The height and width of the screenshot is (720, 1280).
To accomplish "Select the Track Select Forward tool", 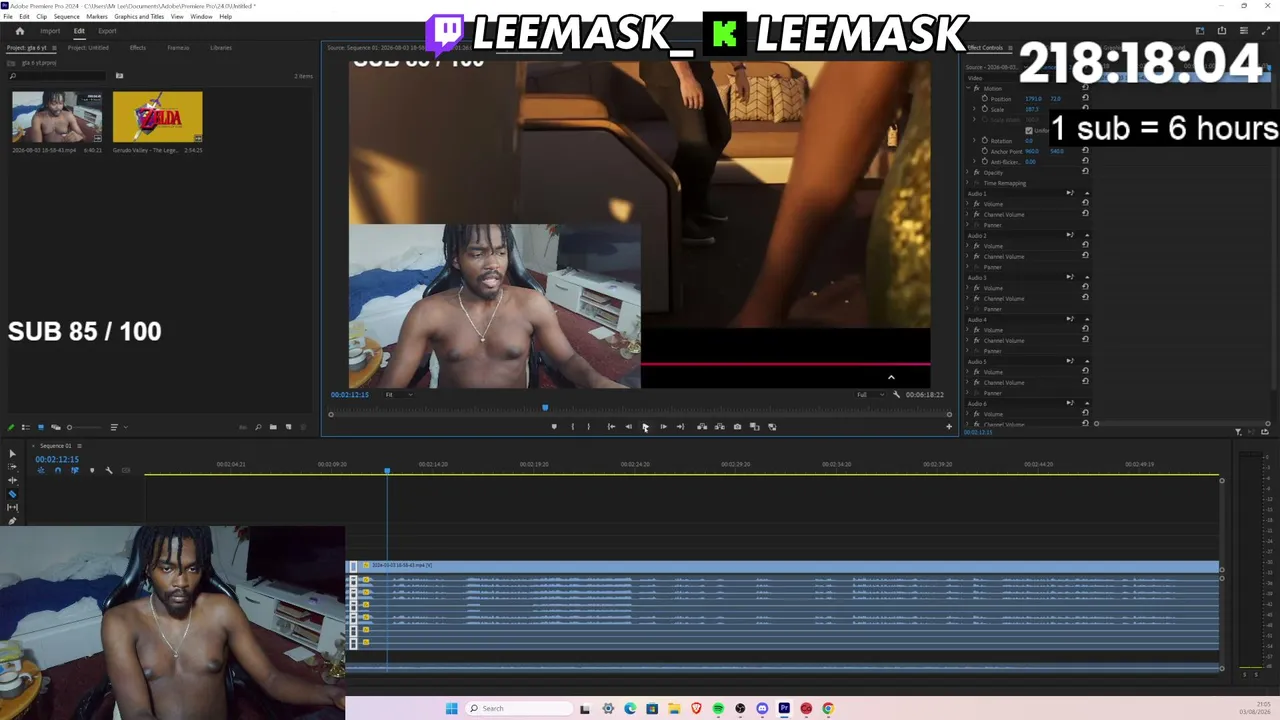I will click(x=12, y=467).
